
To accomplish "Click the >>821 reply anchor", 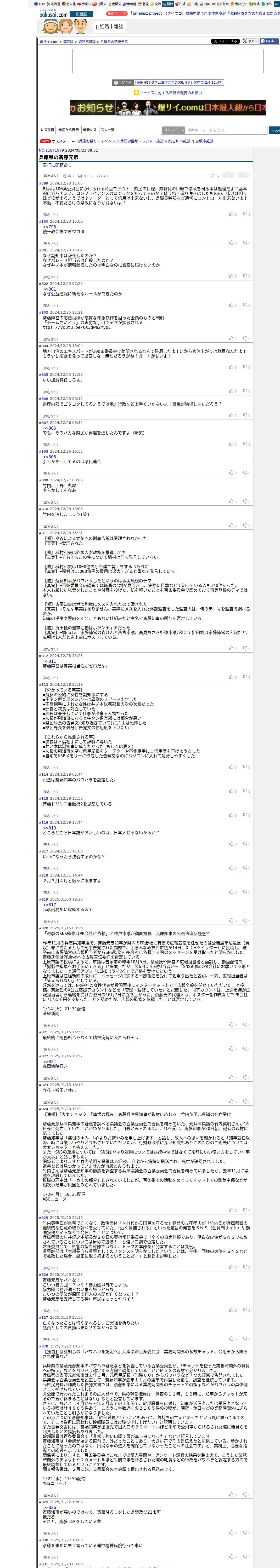I will click(49, 1062).
